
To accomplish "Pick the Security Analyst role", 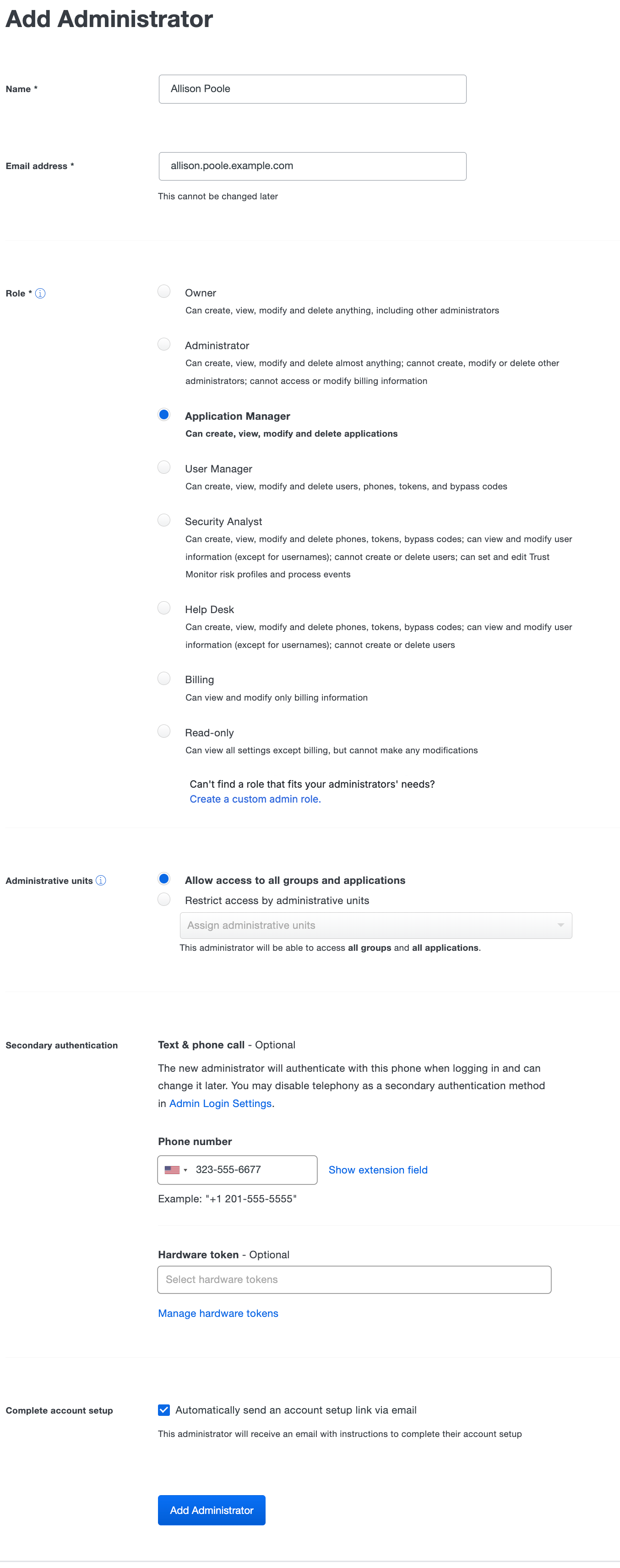I will [163, 521].
